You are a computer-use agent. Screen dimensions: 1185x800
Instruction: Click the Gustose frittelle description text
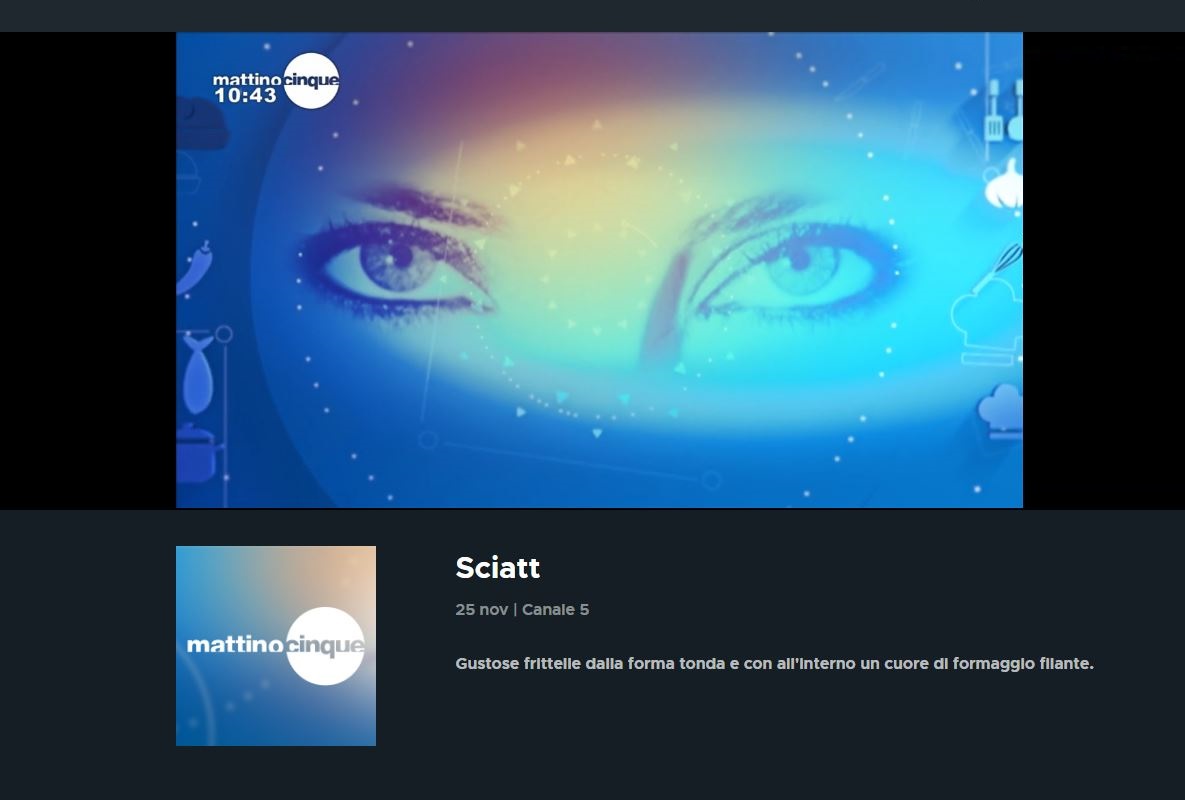point(775,663)
